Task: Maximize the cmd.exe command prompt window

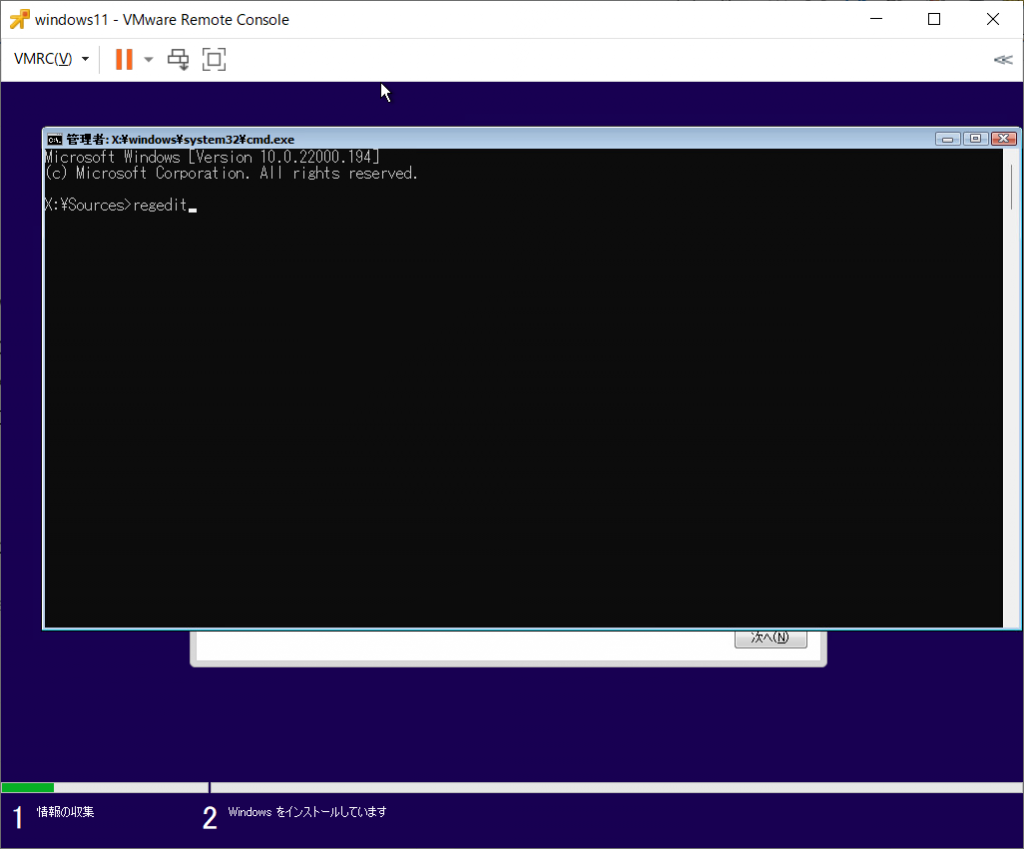Action: 976,138
